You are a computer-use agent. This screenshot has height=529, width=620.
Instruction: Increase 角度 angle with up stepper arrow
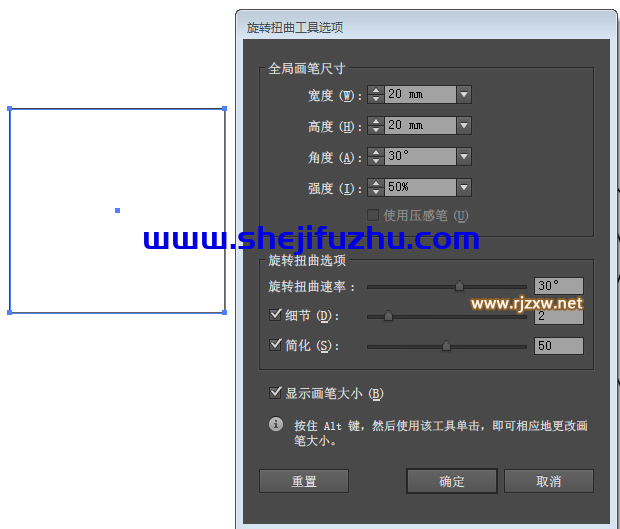376,152
